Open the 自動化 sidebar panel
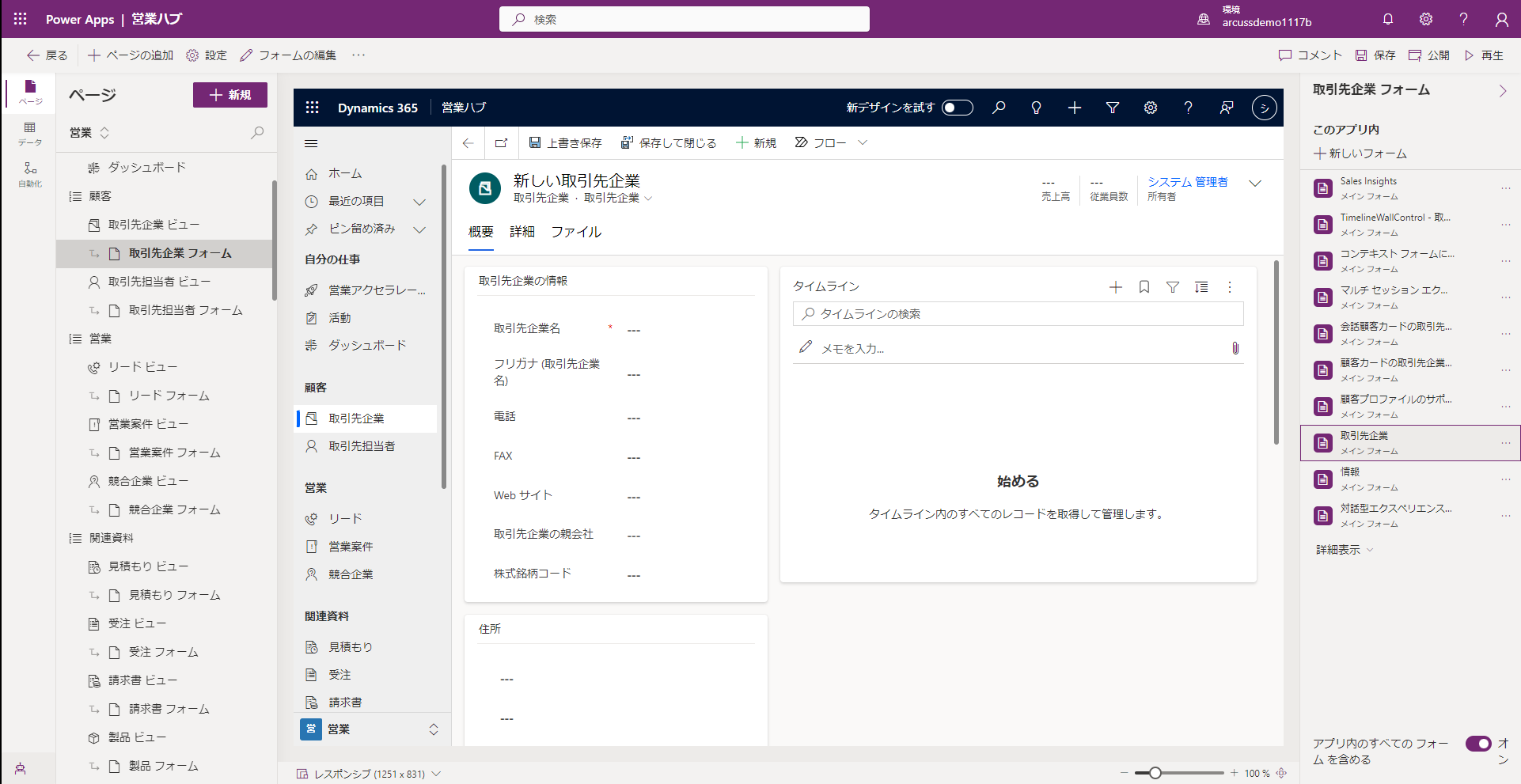This screenshot has width=1521, height=784. (30, 175)
